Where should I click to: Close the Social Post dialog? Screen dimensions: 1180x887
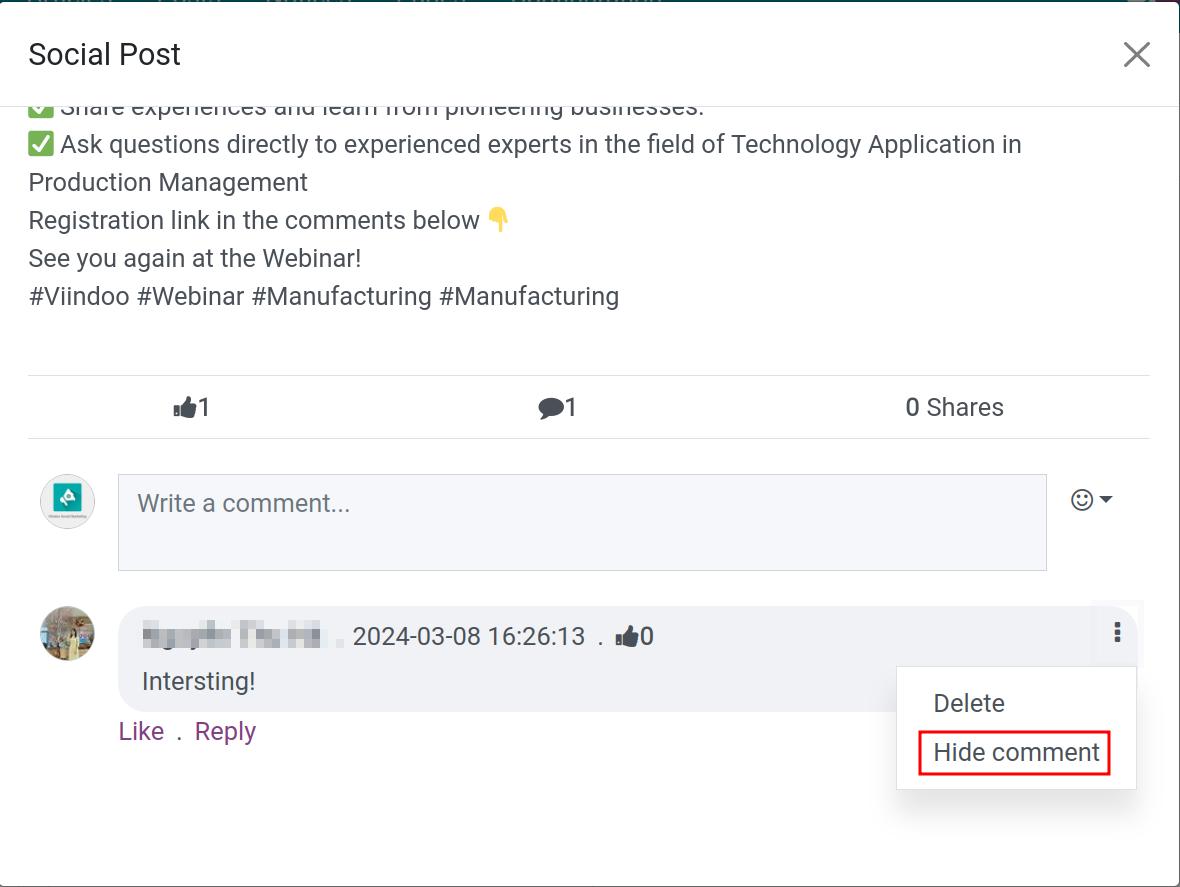[1136, 54]
